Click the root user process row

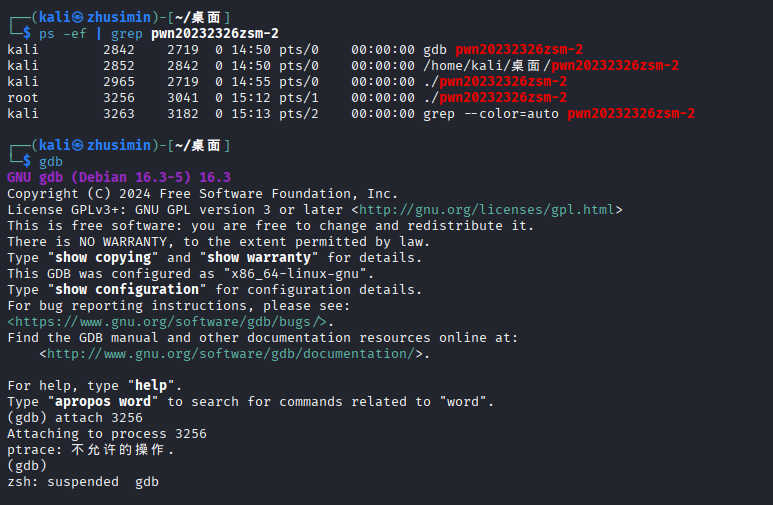click(x=280, y=97)
